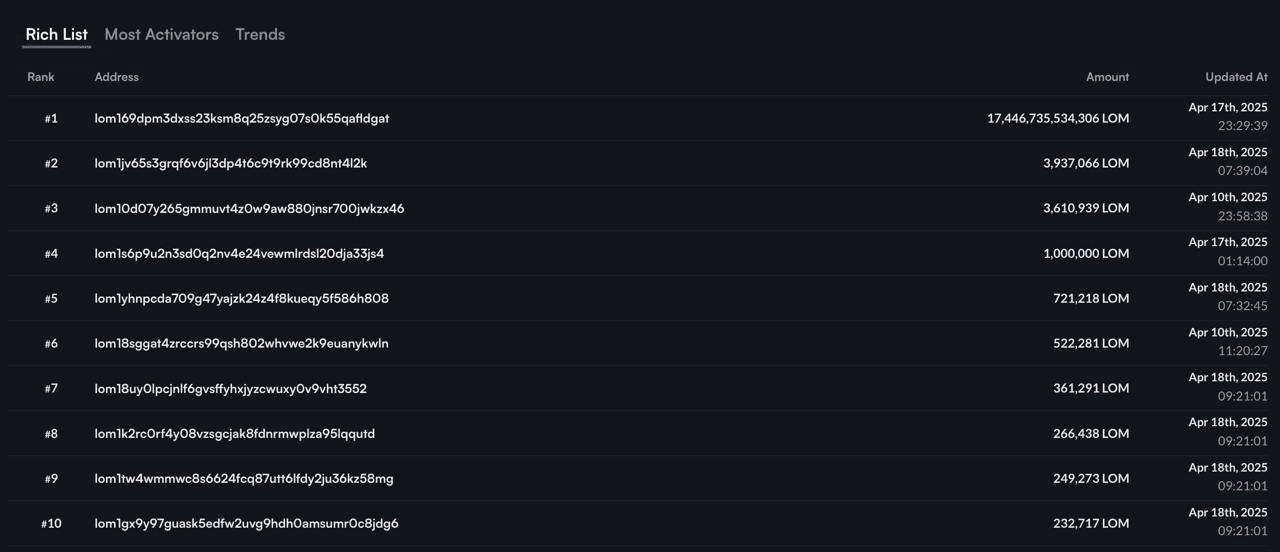Viewport: 1280px width, 552px height.
Task: Open address lom1yhnpcda709g47yajzk24z4f8kueqy5f586h808
Action: tap(242, 298)
